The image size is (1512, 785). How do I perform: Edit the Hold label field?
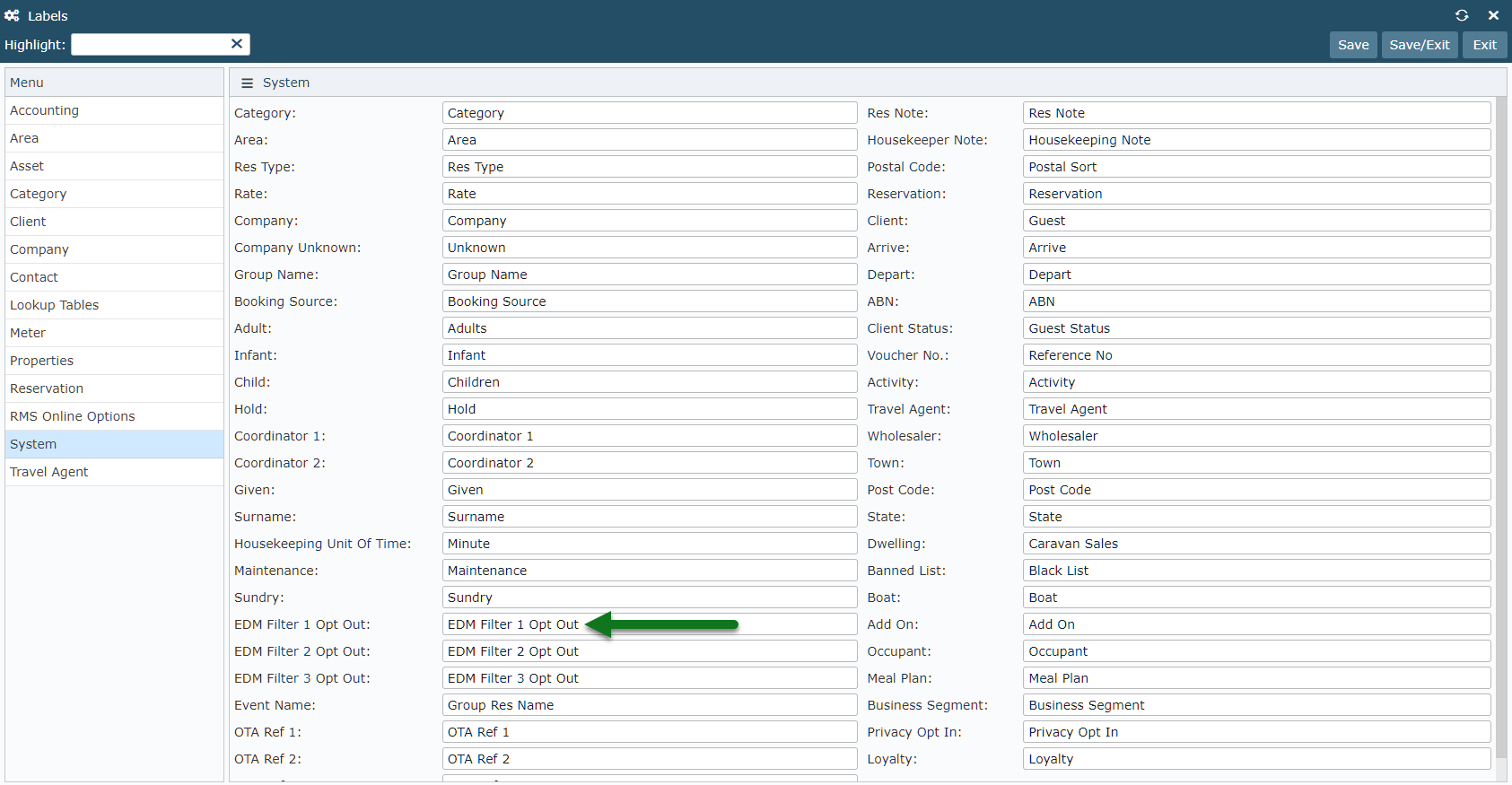[x=650, y=409]
